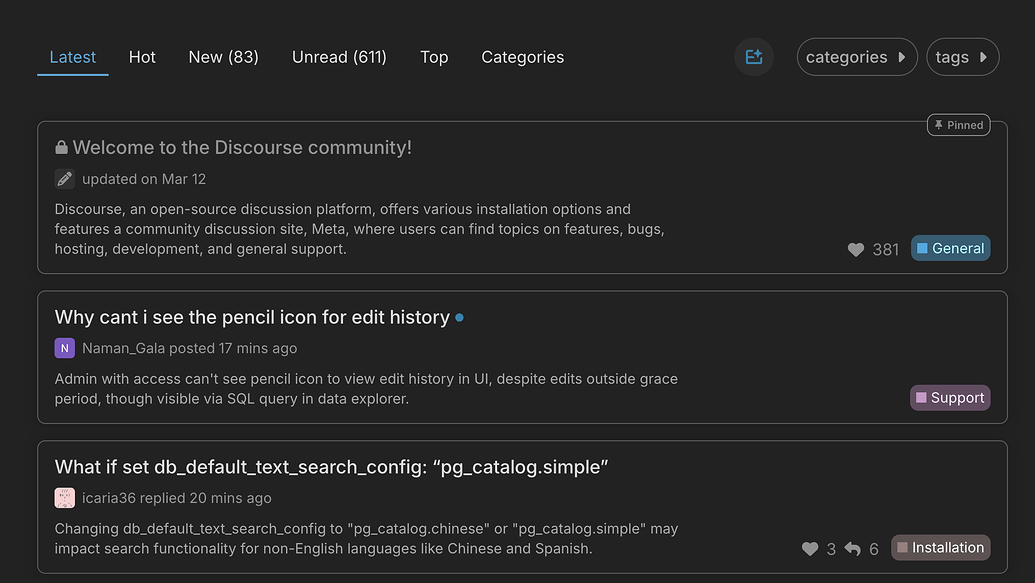Click the Installation category badge

pos(940,547)
